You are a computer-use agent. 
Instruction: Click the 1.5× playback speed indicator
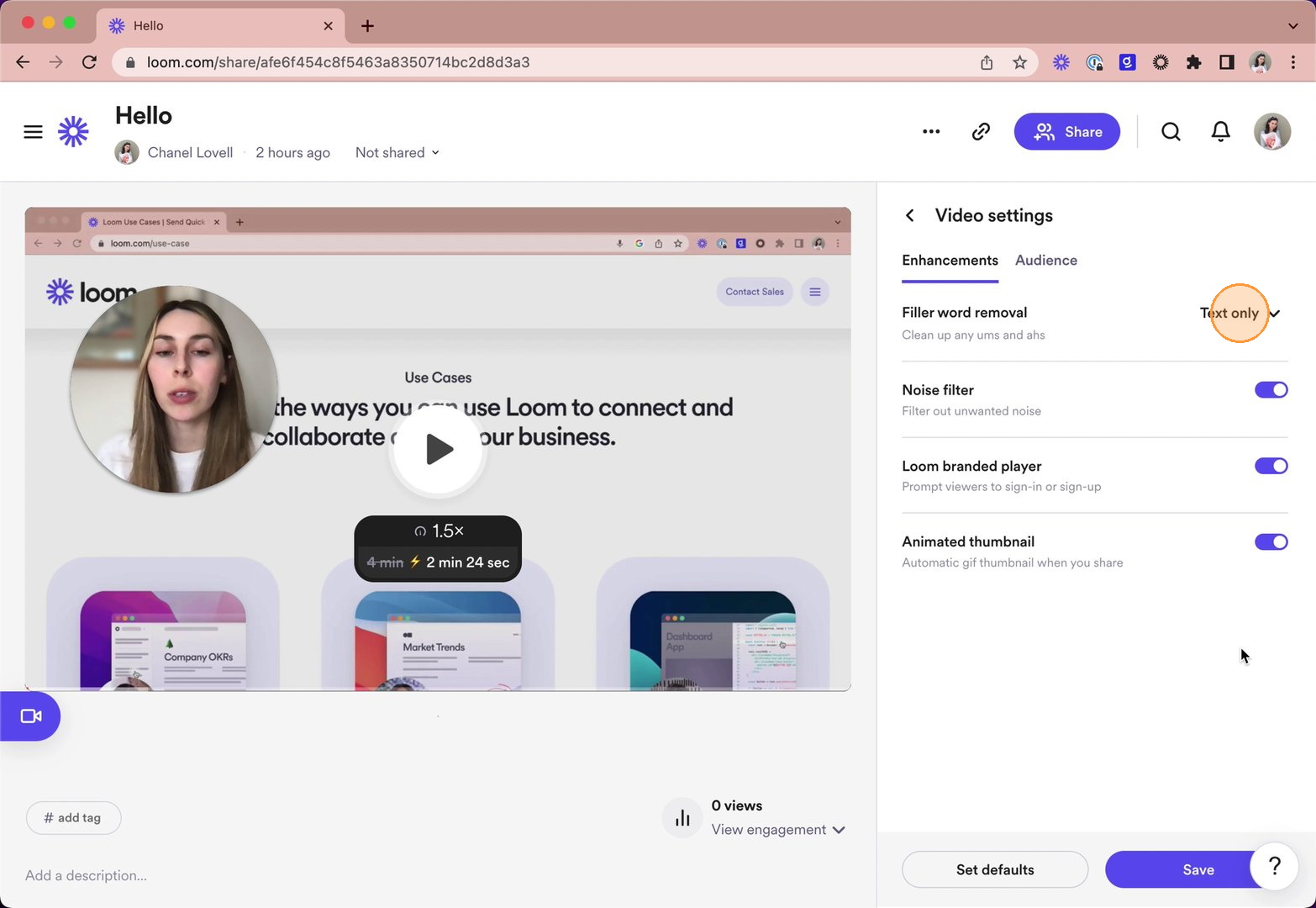pyautogui.click(x=438, y=531)
